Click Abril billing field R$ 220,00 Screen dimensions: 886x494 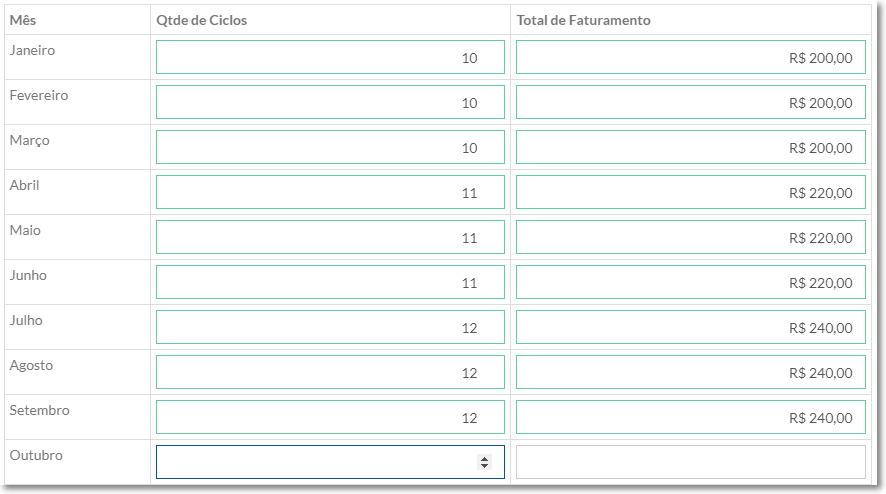[690, 192]
